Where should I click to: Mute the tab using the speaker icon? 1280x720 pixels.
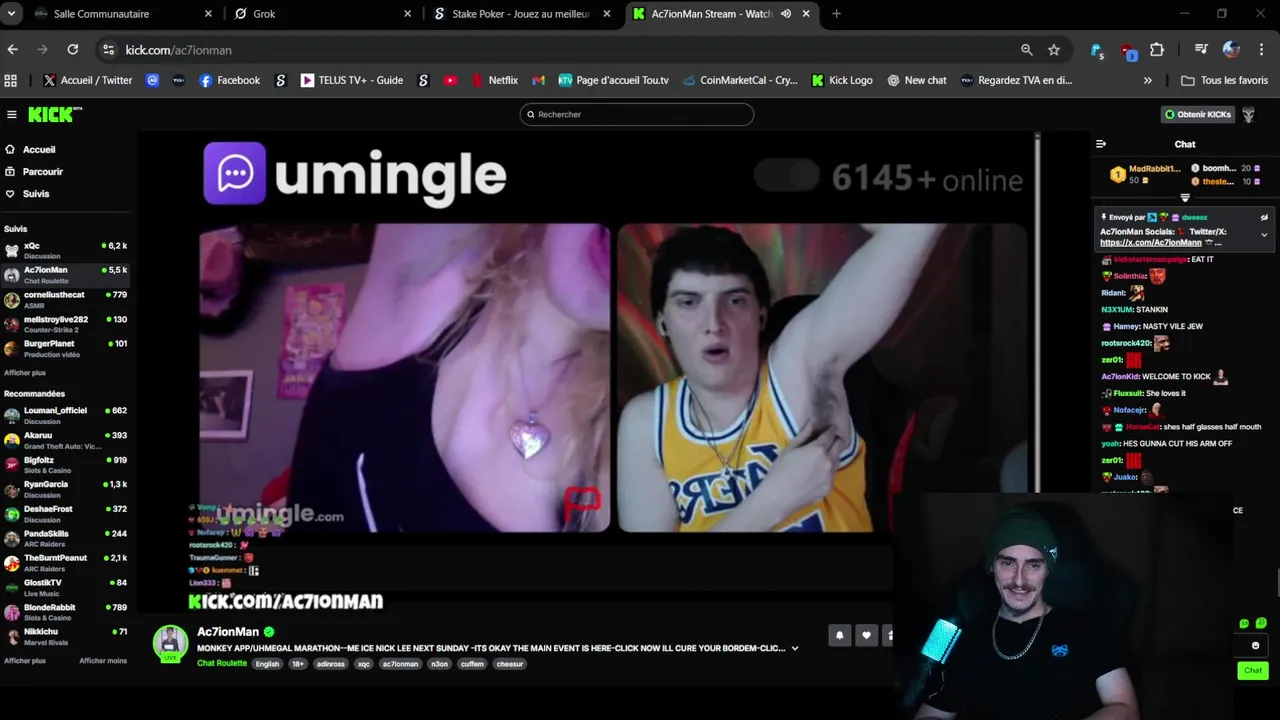[x=786, y=14]
